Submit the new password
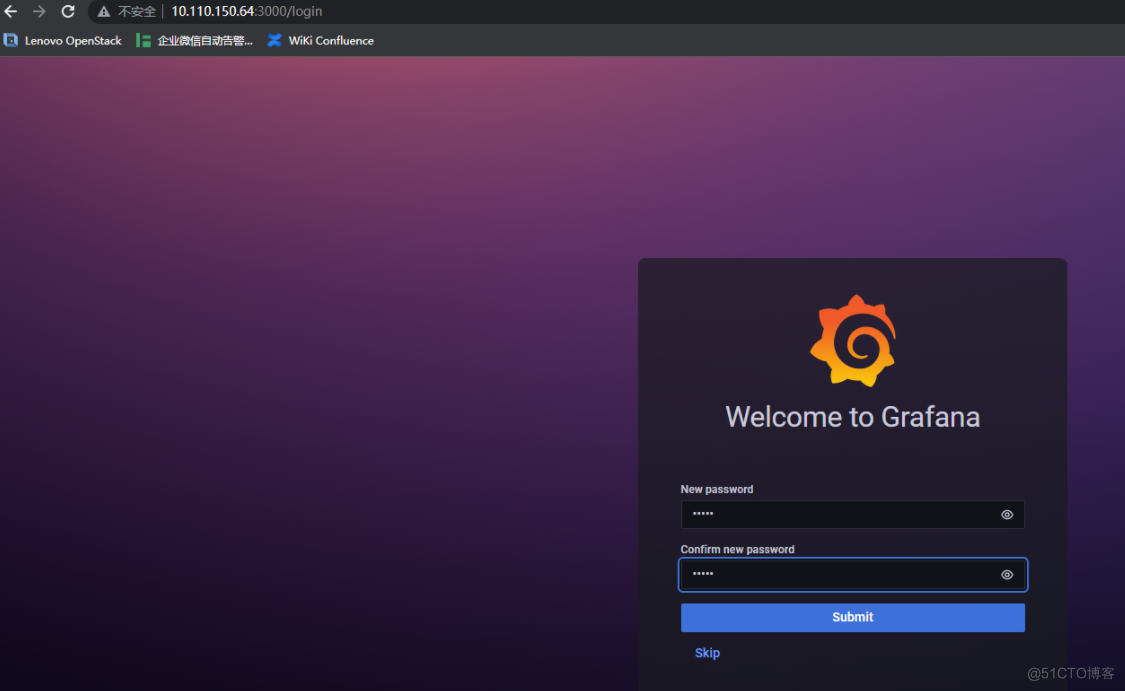The image size is (1125, 691). pyautogui.click(x=852, y=617)
